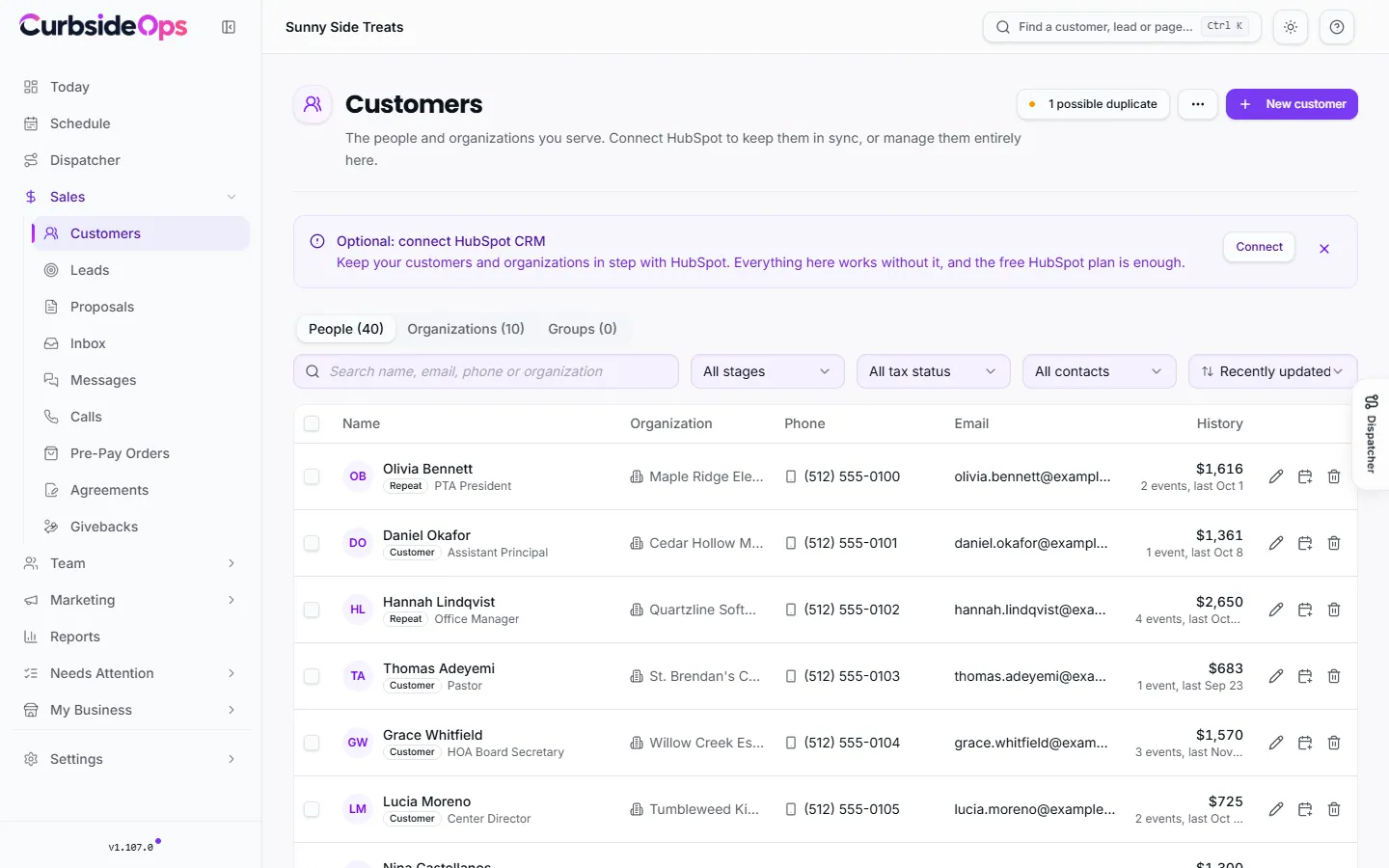This screenshot has width=1389, height=868.
Task: Toggle the light/dark theme icon
Action: 1291,27
